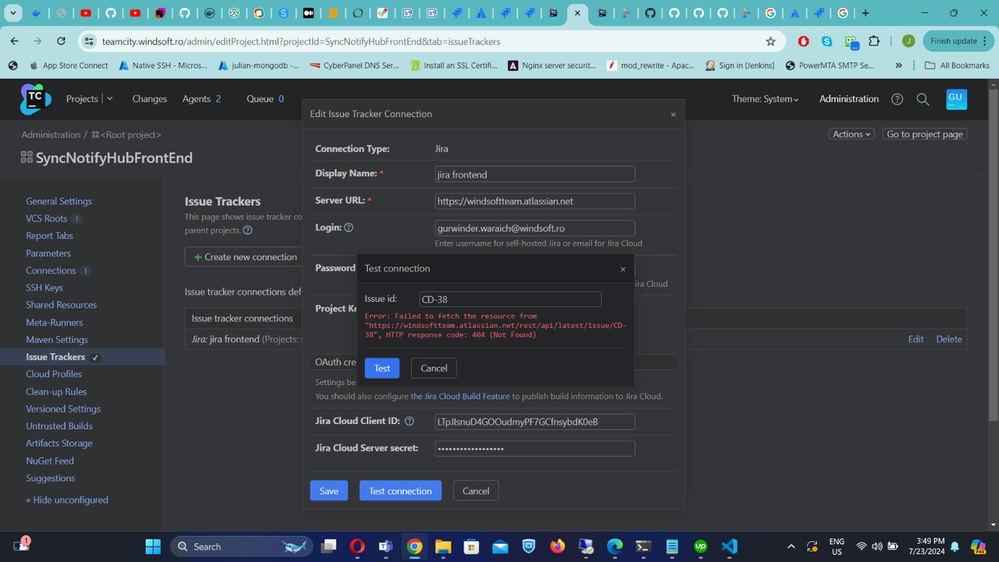999x562 pixels.
Task: Click the Administration breadcrumb link
Action: (51, 134)
